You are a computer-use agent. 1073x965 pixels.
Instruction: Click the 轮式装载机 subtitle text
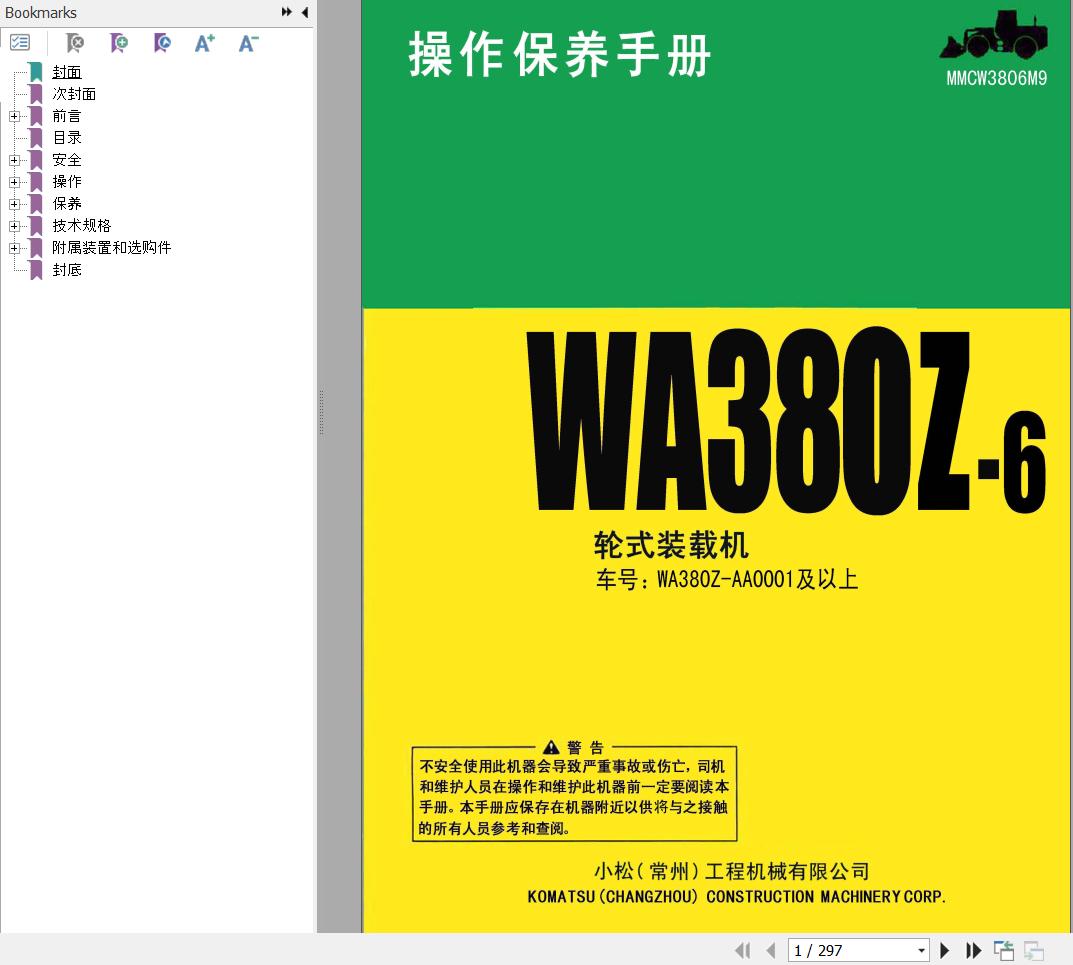[x=671, y=545]
